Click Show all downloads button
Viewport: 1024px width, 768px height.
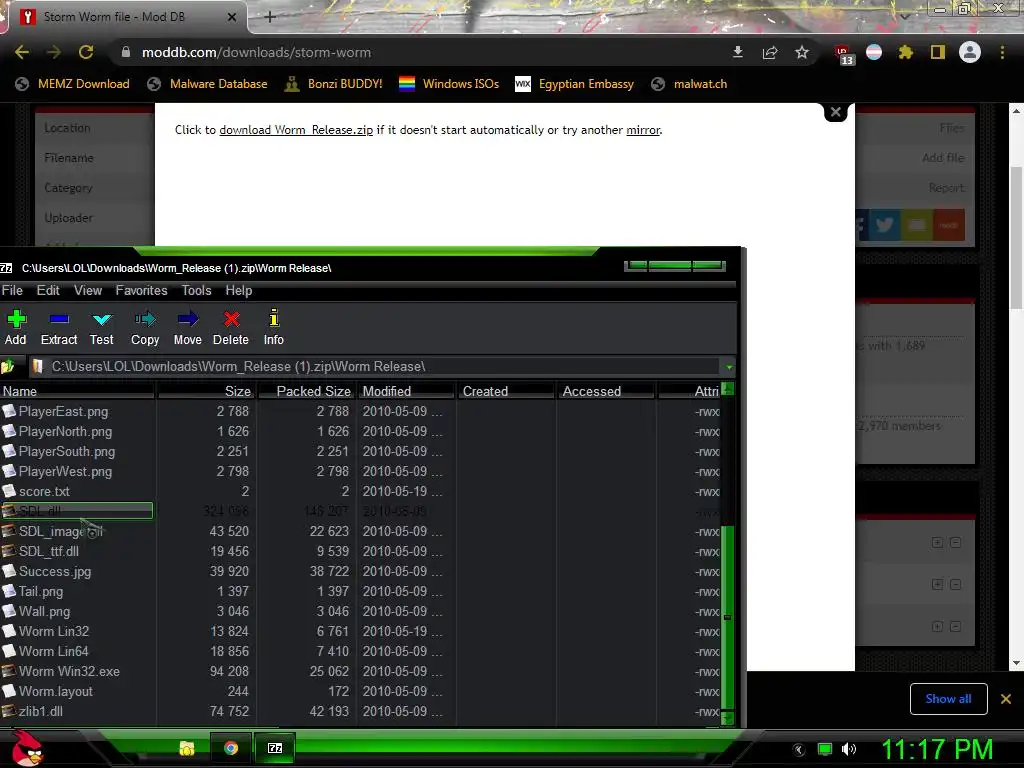click(x=948, y=699)
